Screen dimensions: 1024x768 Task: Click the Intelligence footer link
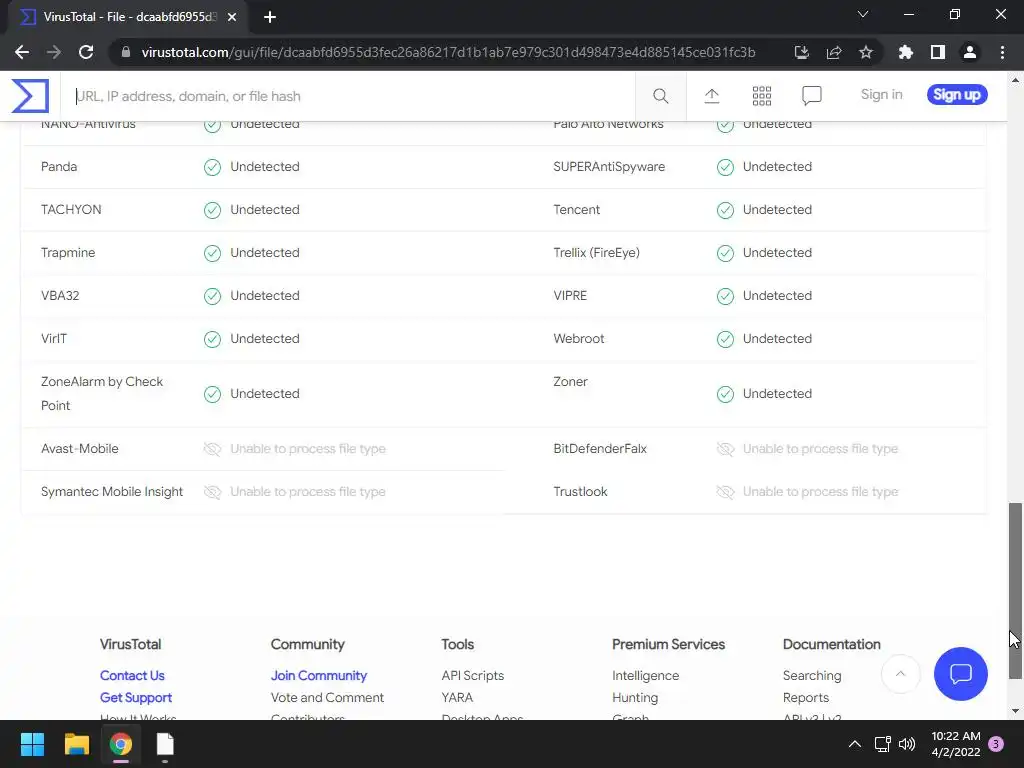(x=645, y=675)
